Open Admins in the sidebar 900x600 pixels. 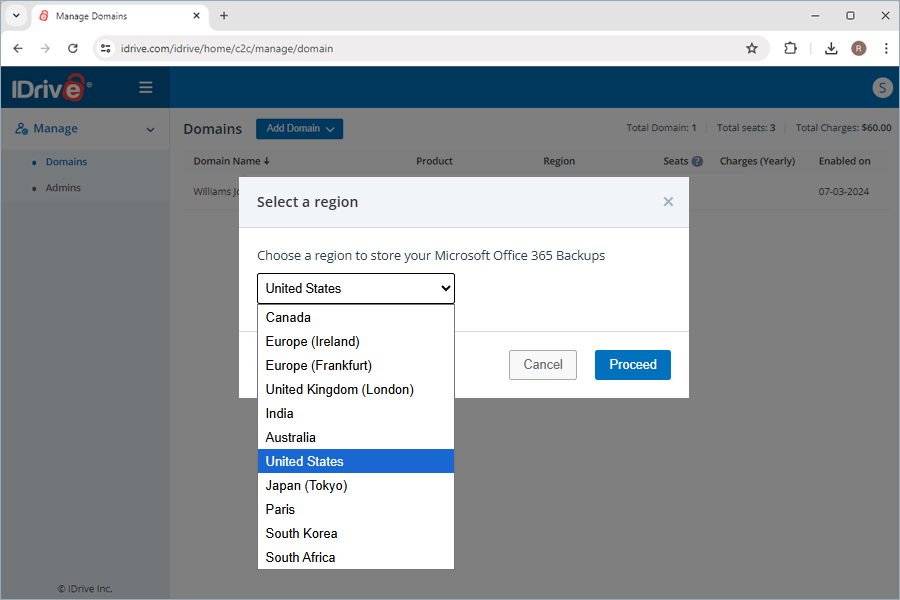(63, 188)
